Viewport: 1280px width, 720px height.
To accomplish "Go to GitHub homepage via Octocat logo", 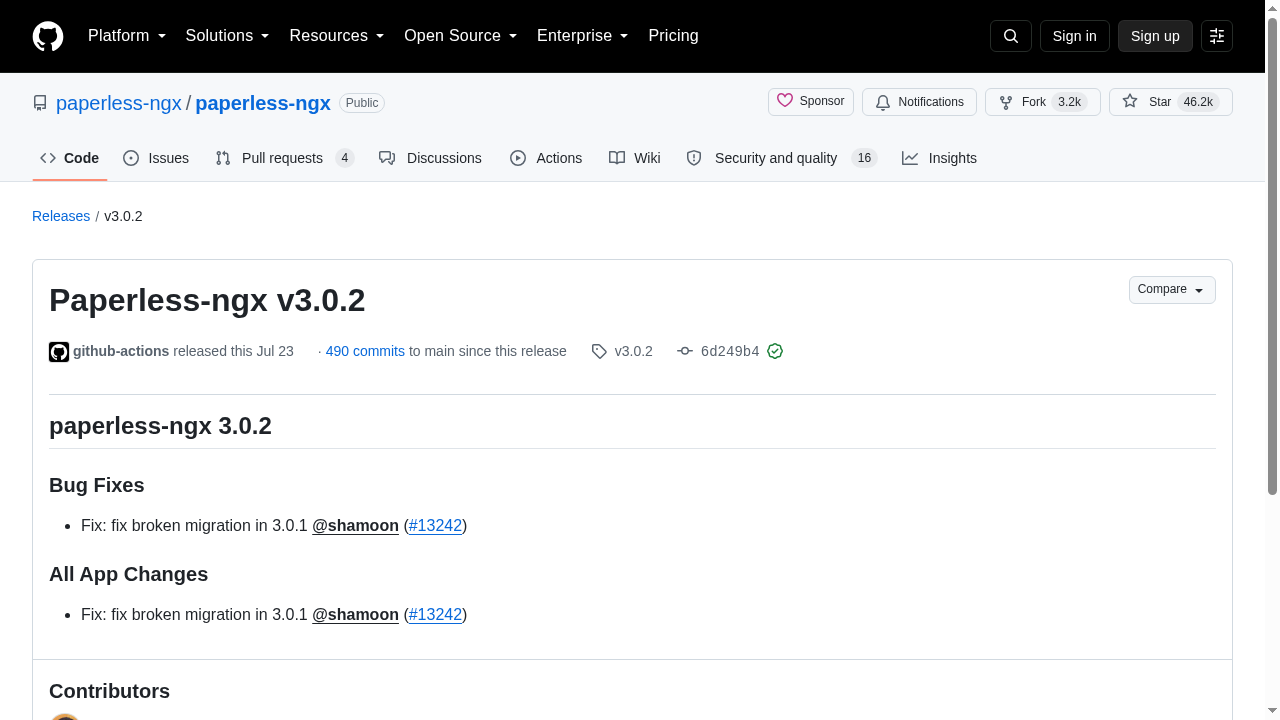I will pyautogui.click(x=48, y=36).
